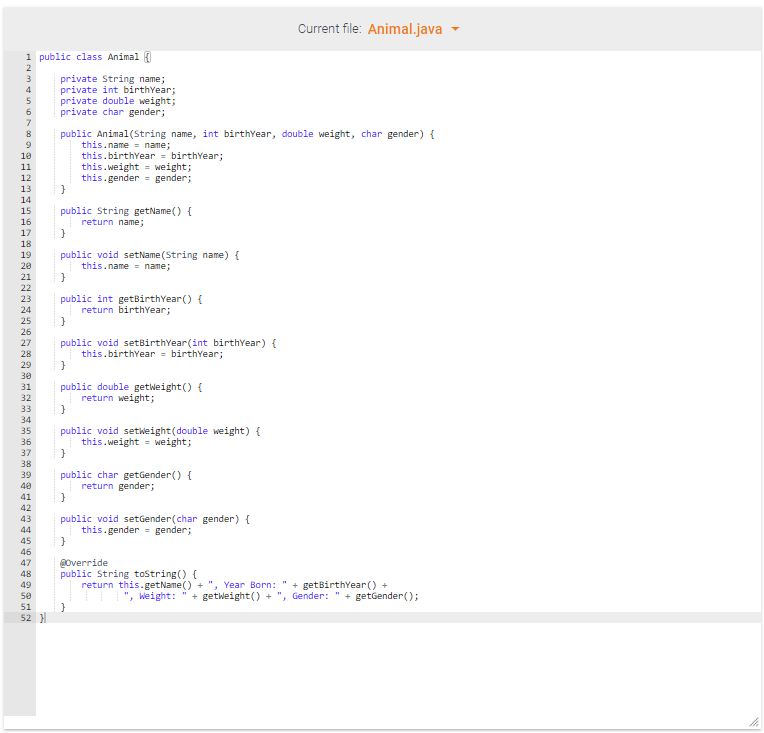This screenshot has height=733, width=764.
Task: Click 'this.name = name;' on line 9
Action: click(x=126, y=145)
